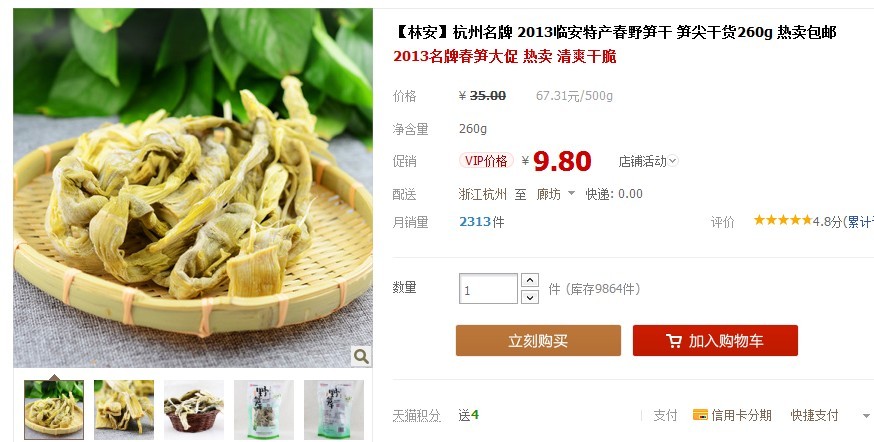Open the 廊坊 delivery destination dropdown
This screenshot has width=874, height=442.
click(555, 194)
